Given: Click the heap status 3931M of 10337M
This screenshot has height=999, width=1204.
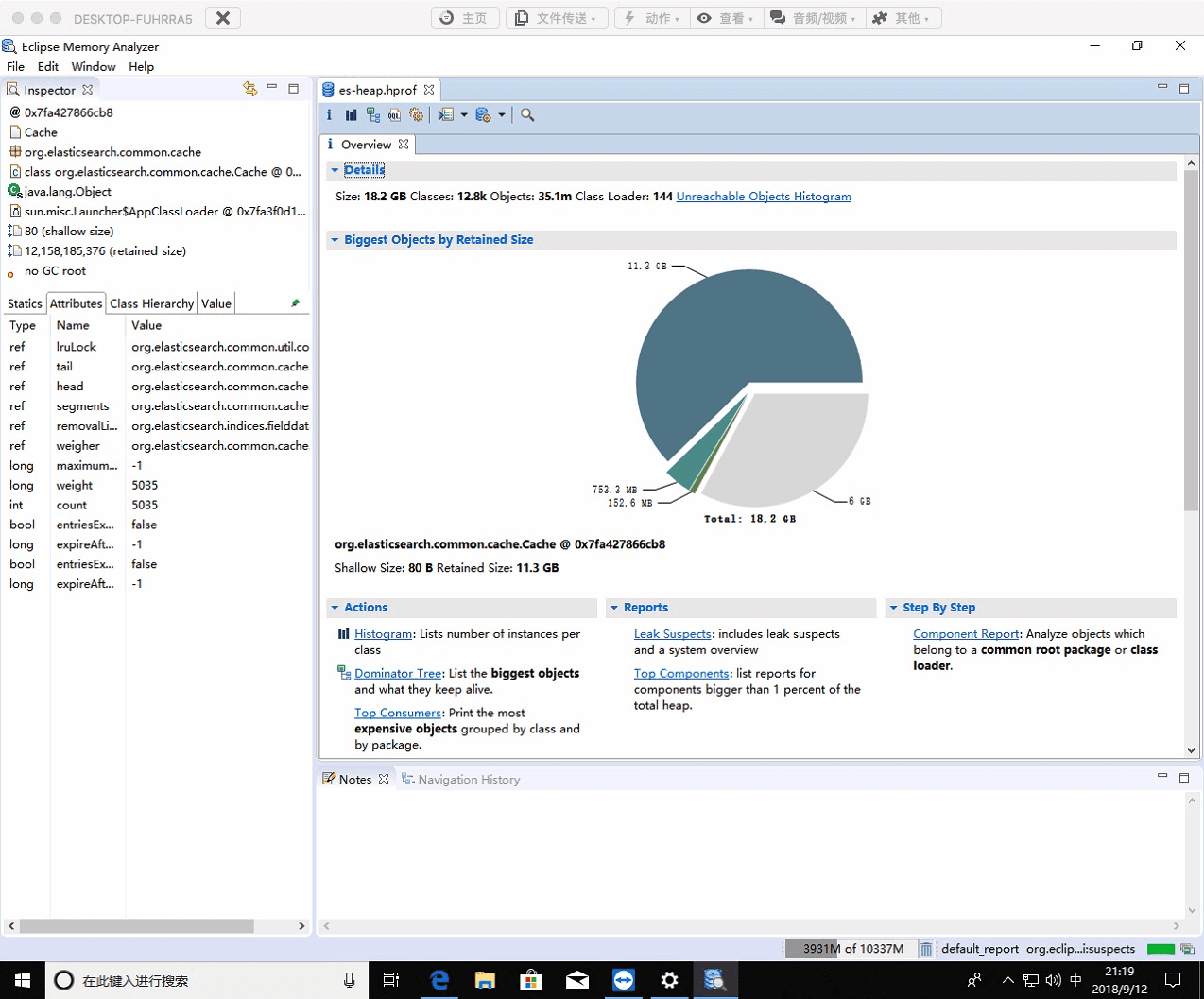Looking at the screenshot, I should (852, 949).
